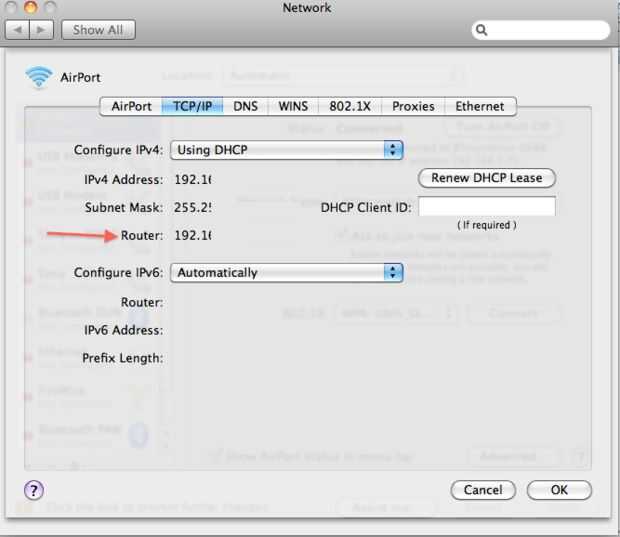This screenshot has width=620, height=537.
Task: Open the DNS tab
Action: pos(246,106)
